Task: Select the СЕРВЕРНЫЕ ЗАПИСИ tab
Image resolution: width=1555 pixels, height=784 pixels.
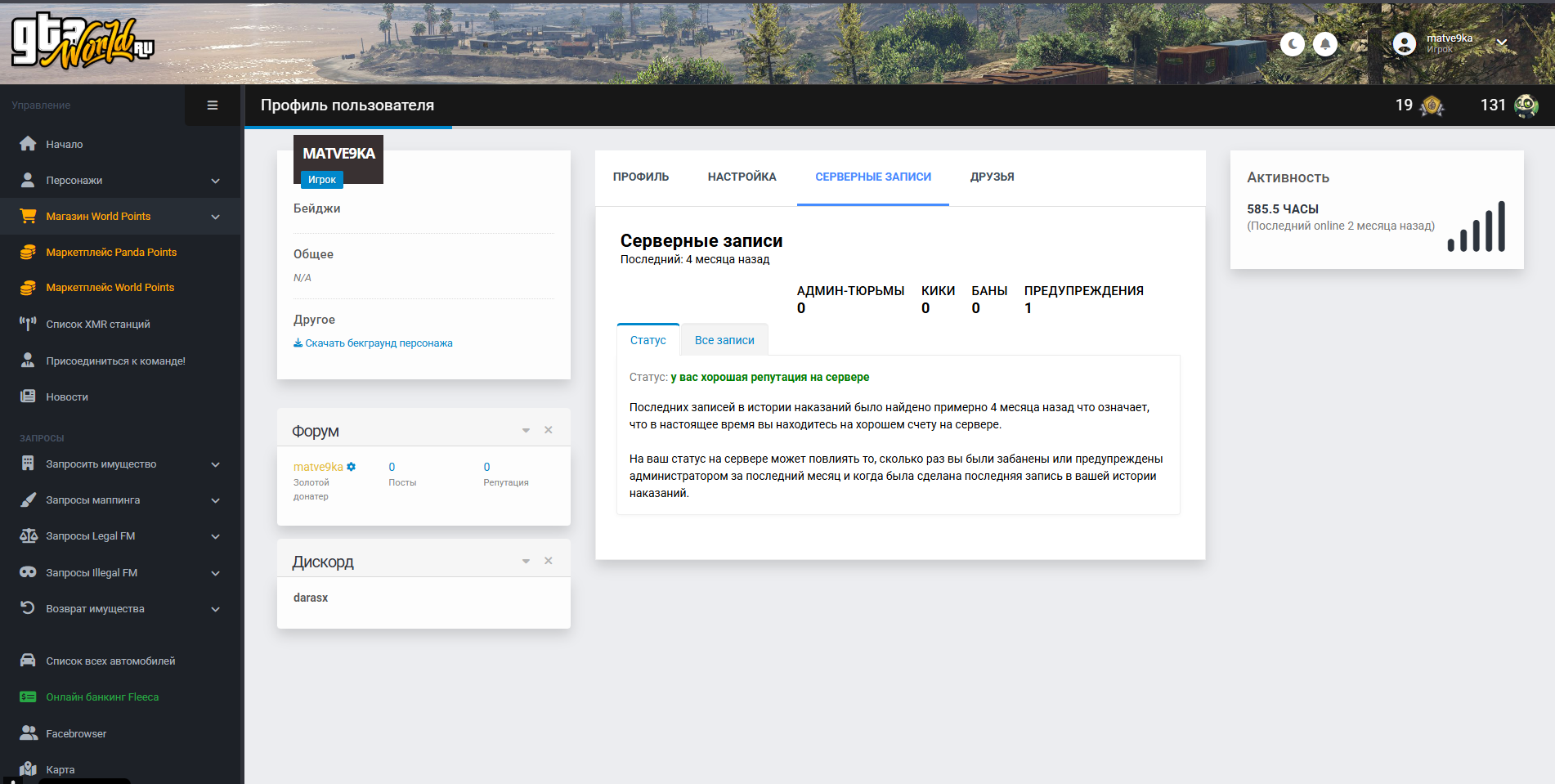Action: click(x=873, y=177)
